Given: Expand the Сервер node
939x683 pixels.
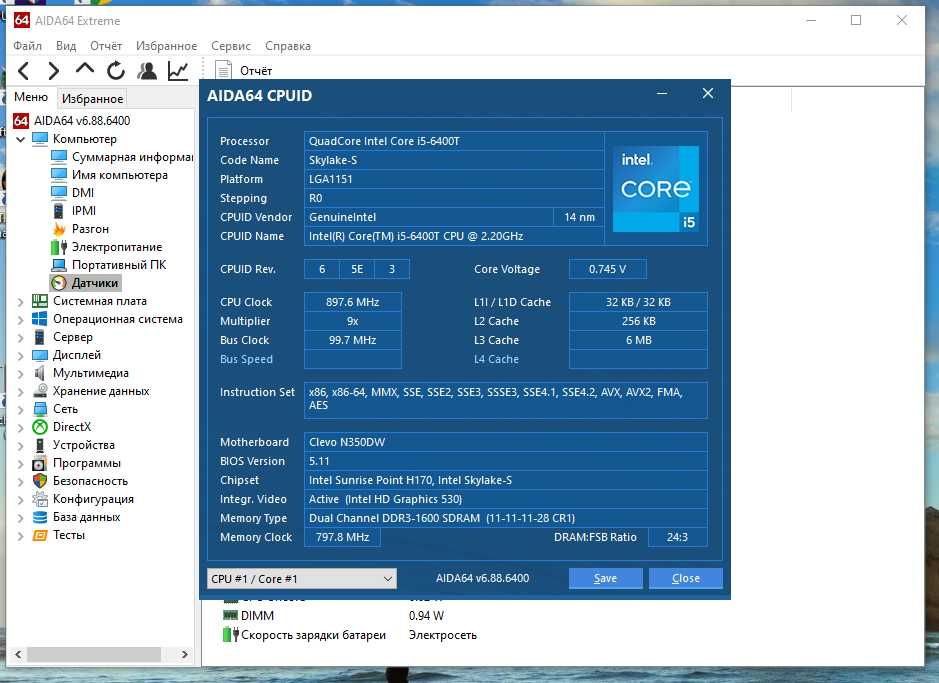Looking at the screenshot, I should (20, 338).
